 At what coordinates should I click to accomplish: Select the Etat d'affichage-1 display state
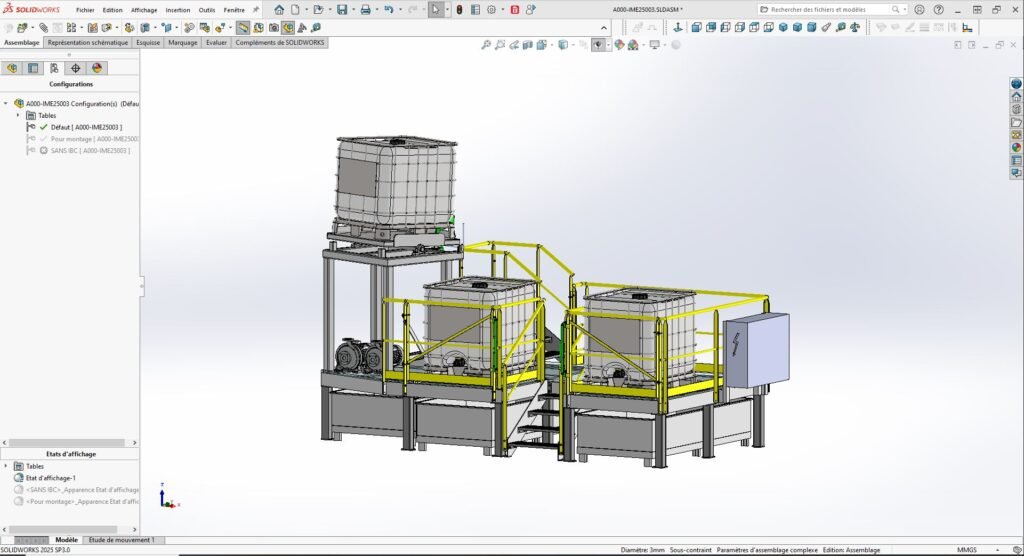[50, 478]
